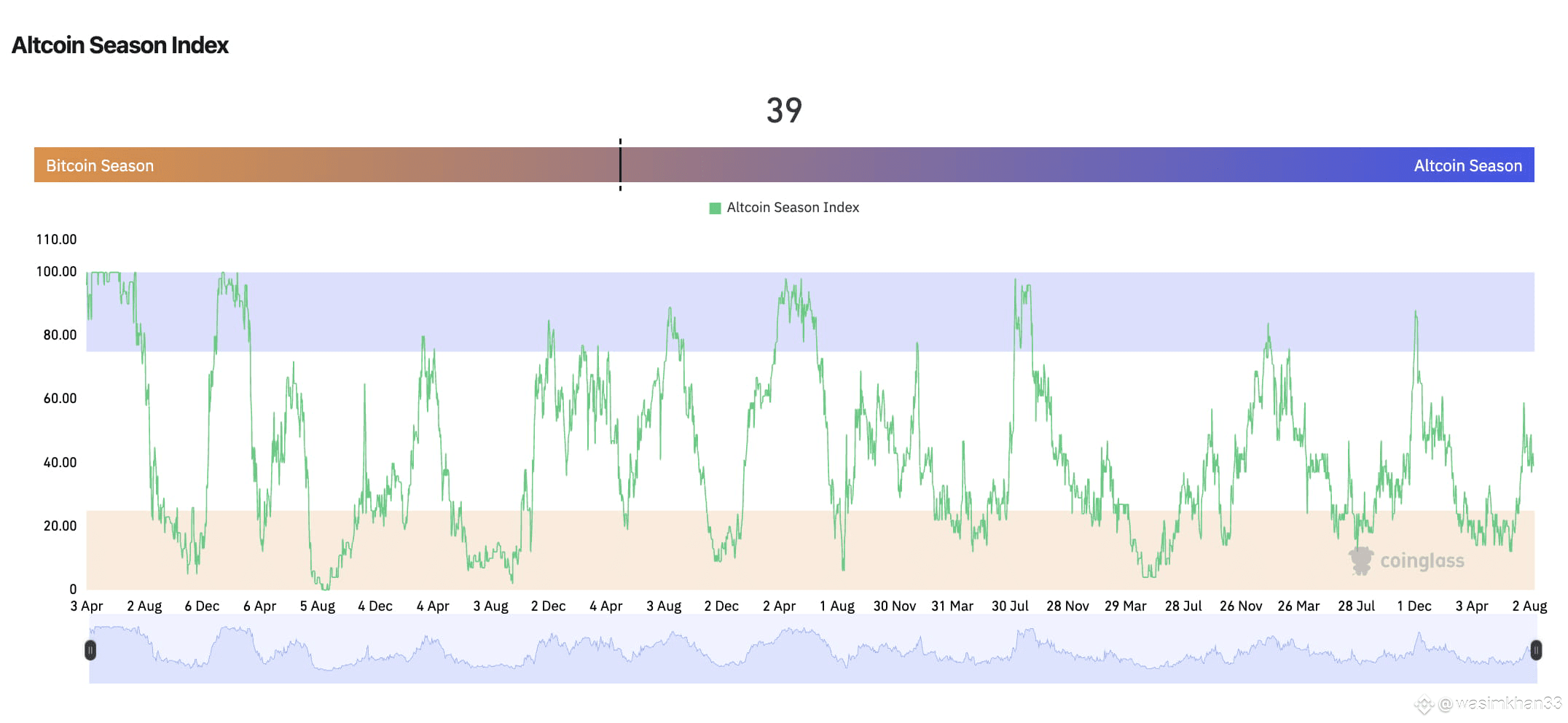Click the 1 Dec date label

pyautogui.click(x=1414, y=606)
